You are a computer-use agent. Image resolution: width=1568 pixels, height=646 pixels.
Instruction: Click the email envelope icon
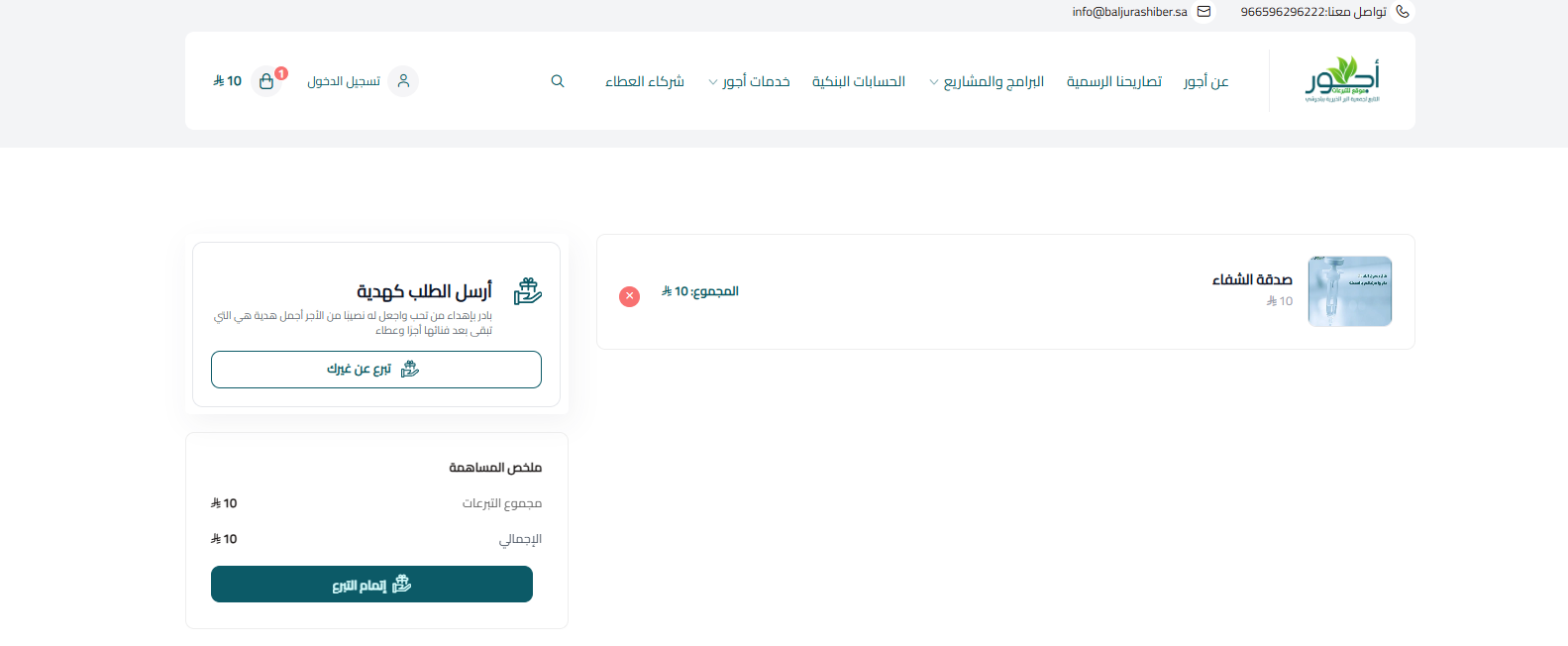pyautogui.click(x=1204, y=12)
